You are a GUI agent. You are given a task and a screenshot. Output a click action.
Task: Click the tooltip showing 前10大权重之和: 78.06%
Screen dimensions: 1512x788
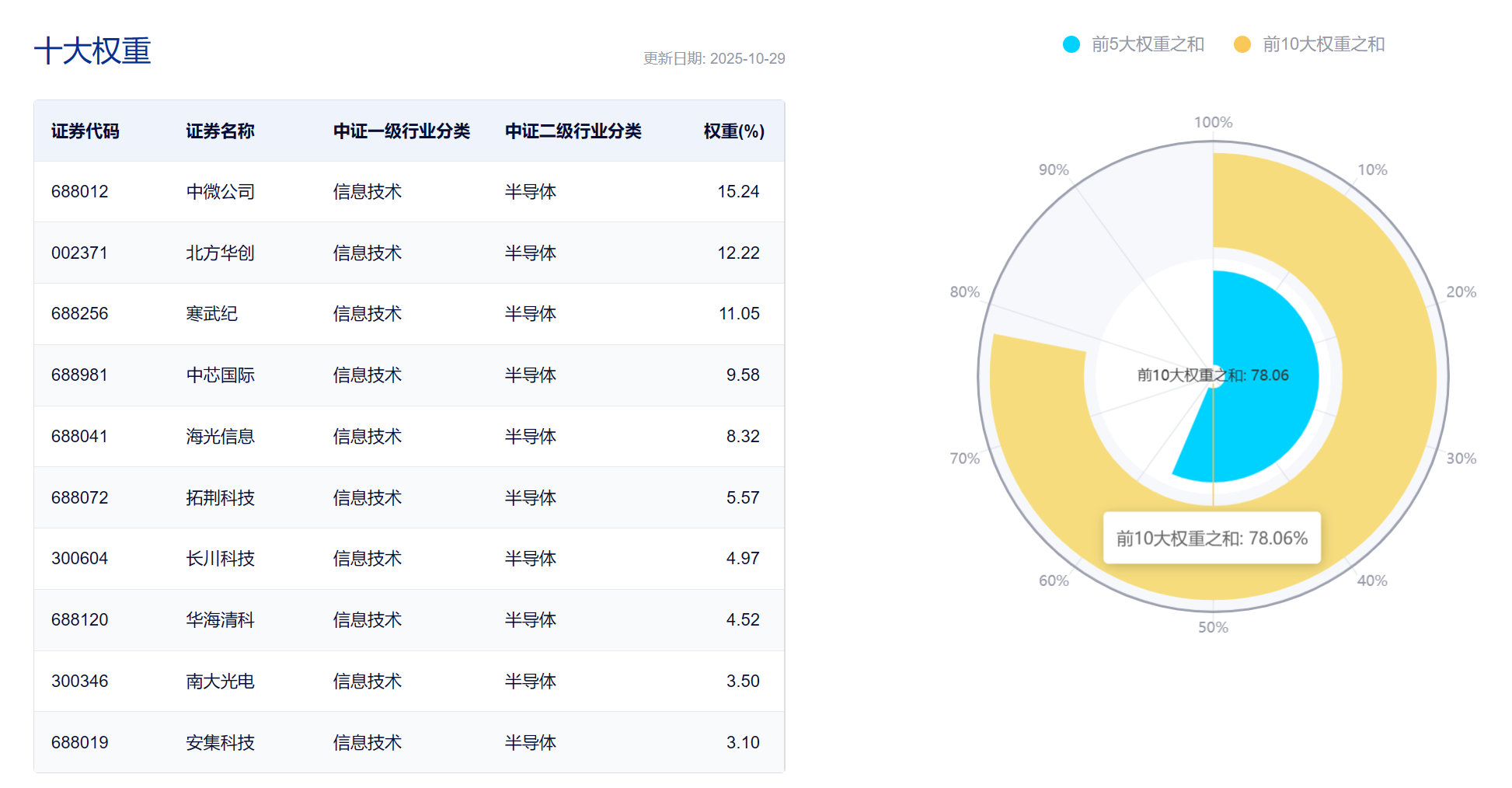point(1212,537)
